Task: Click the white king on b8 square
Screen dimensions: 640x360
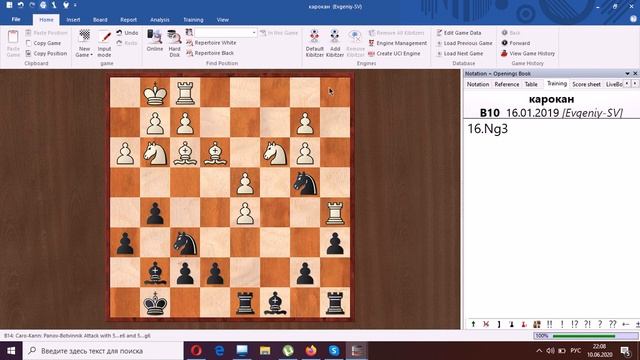Action: point(155,93)
